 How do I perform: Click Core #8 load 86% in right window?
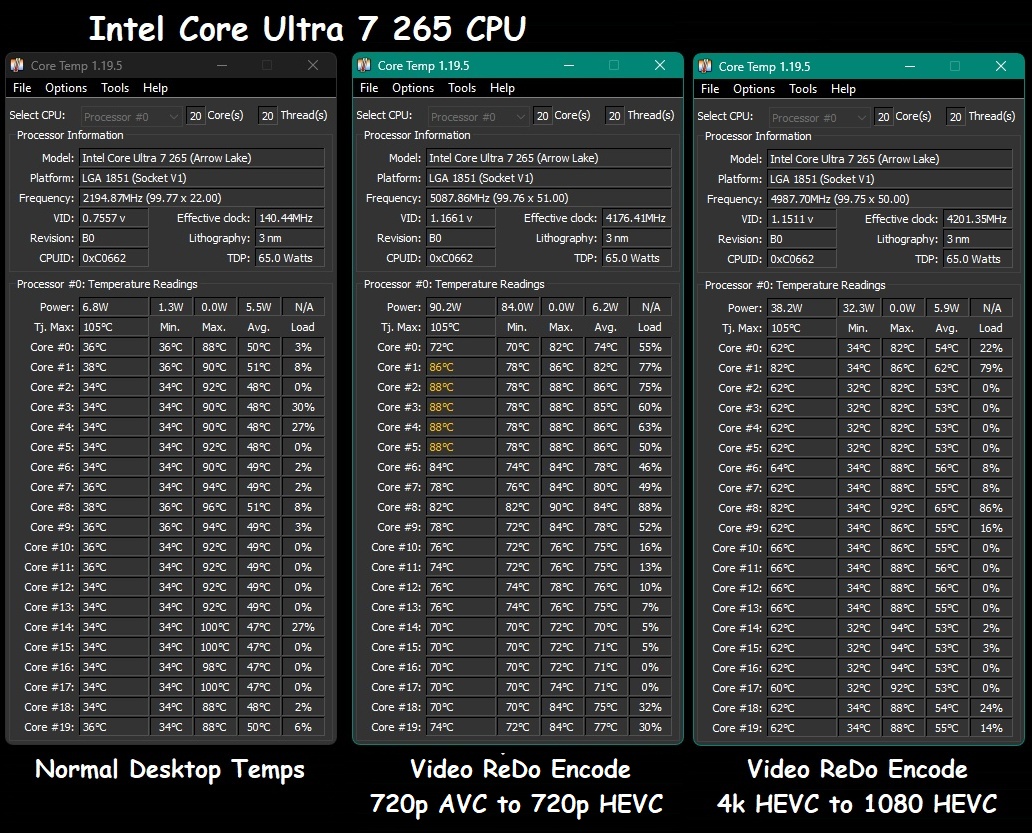(991, 508)
